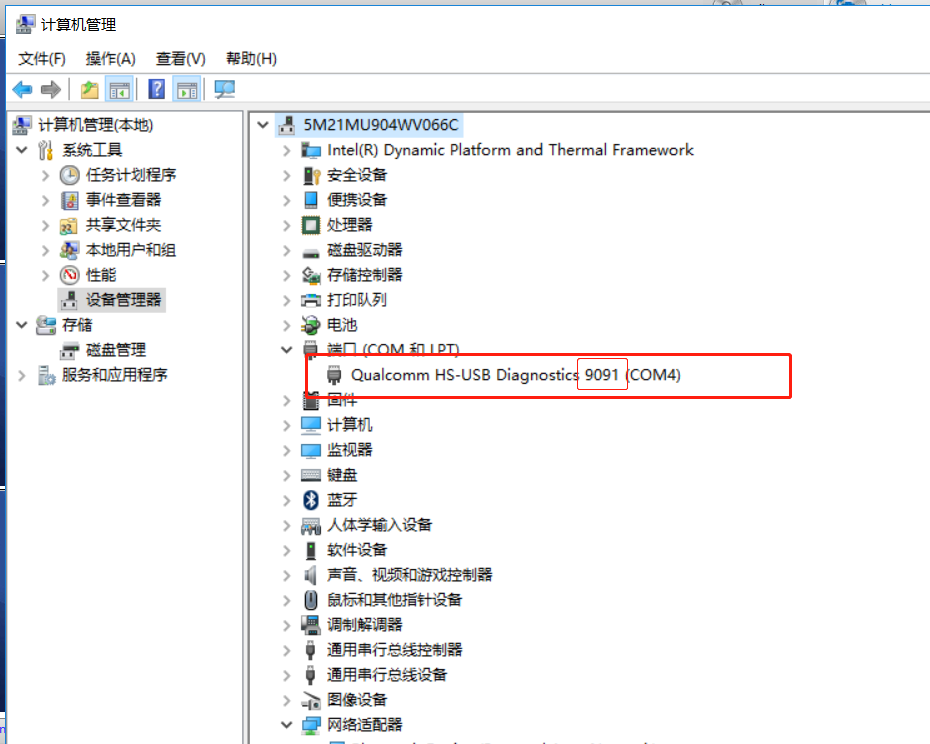930x744 pixels.
Task: Expand the 任务计划程序 node
Action: pyautogui.click(x=45, y=175)
